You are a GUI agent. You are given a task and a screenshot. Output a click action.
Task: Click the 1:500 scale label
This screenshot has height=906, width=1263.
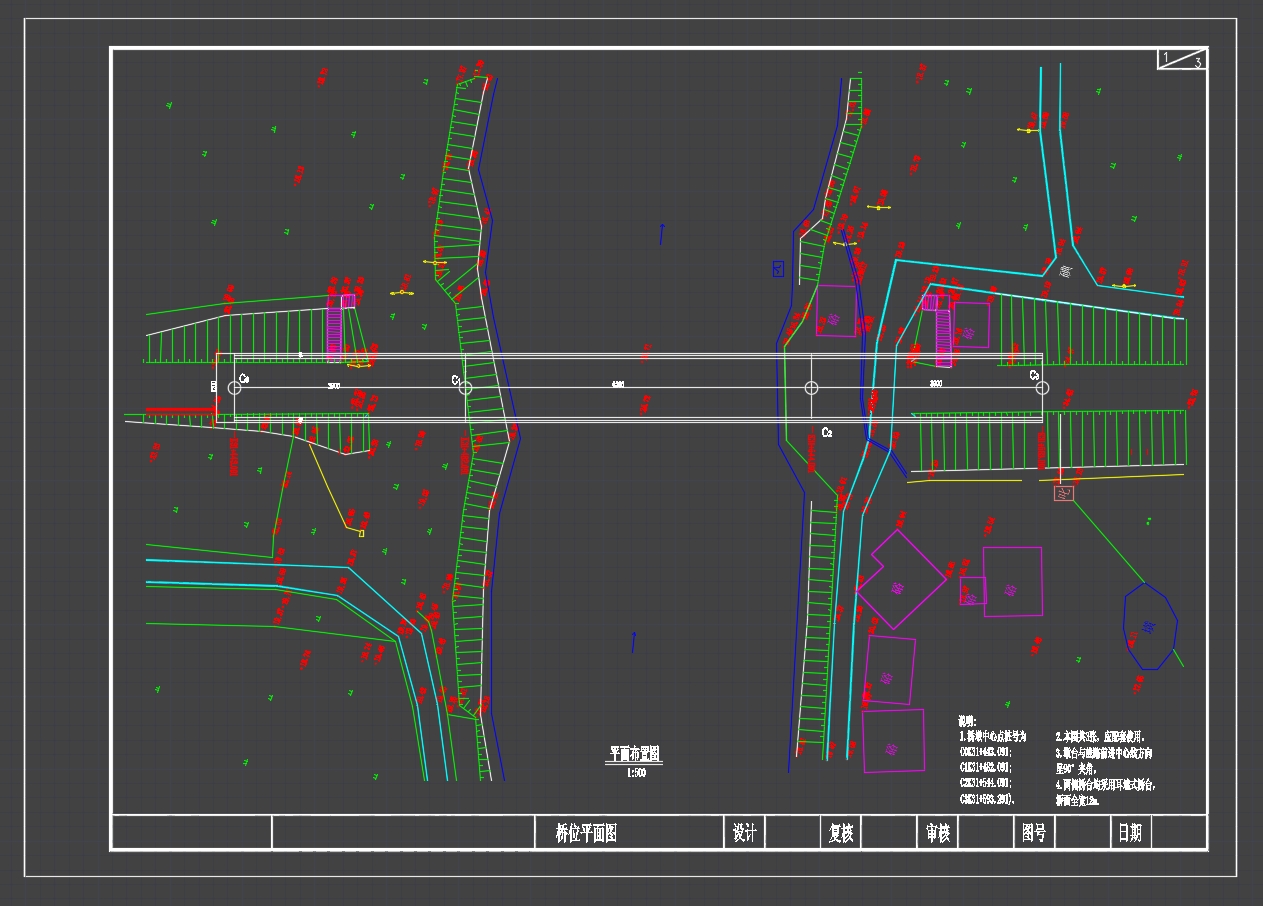tap(635, 773)
